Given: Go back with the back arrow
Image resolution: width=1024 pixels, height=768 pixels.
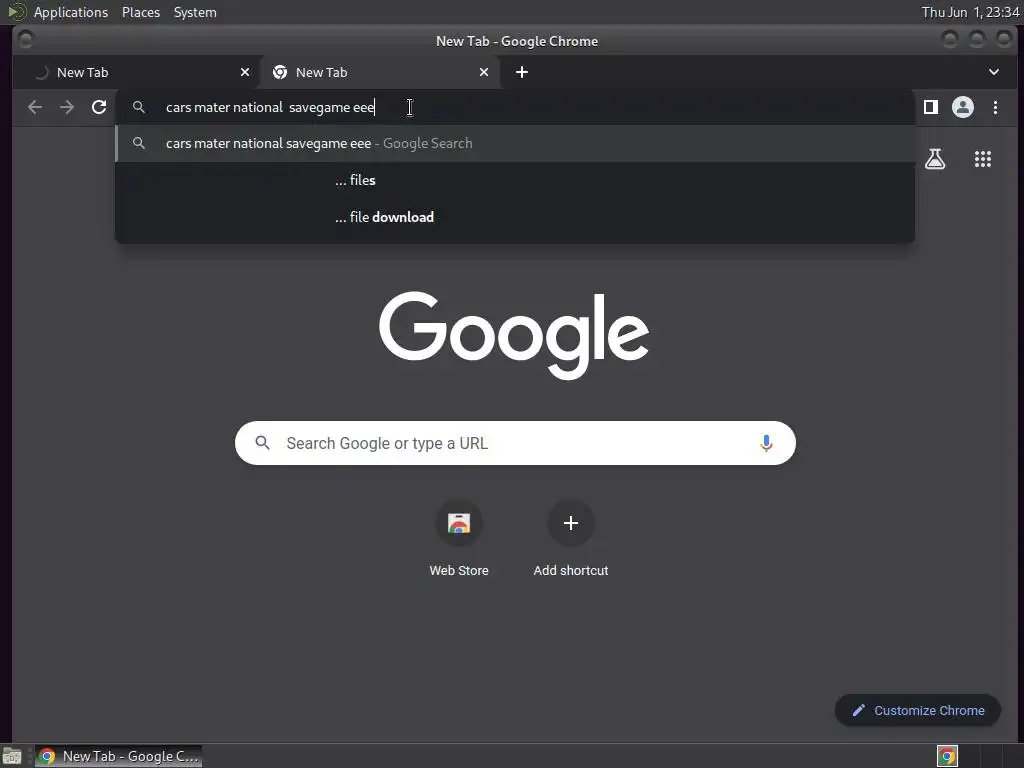Looking at the screenshot, I should [35, 107].
